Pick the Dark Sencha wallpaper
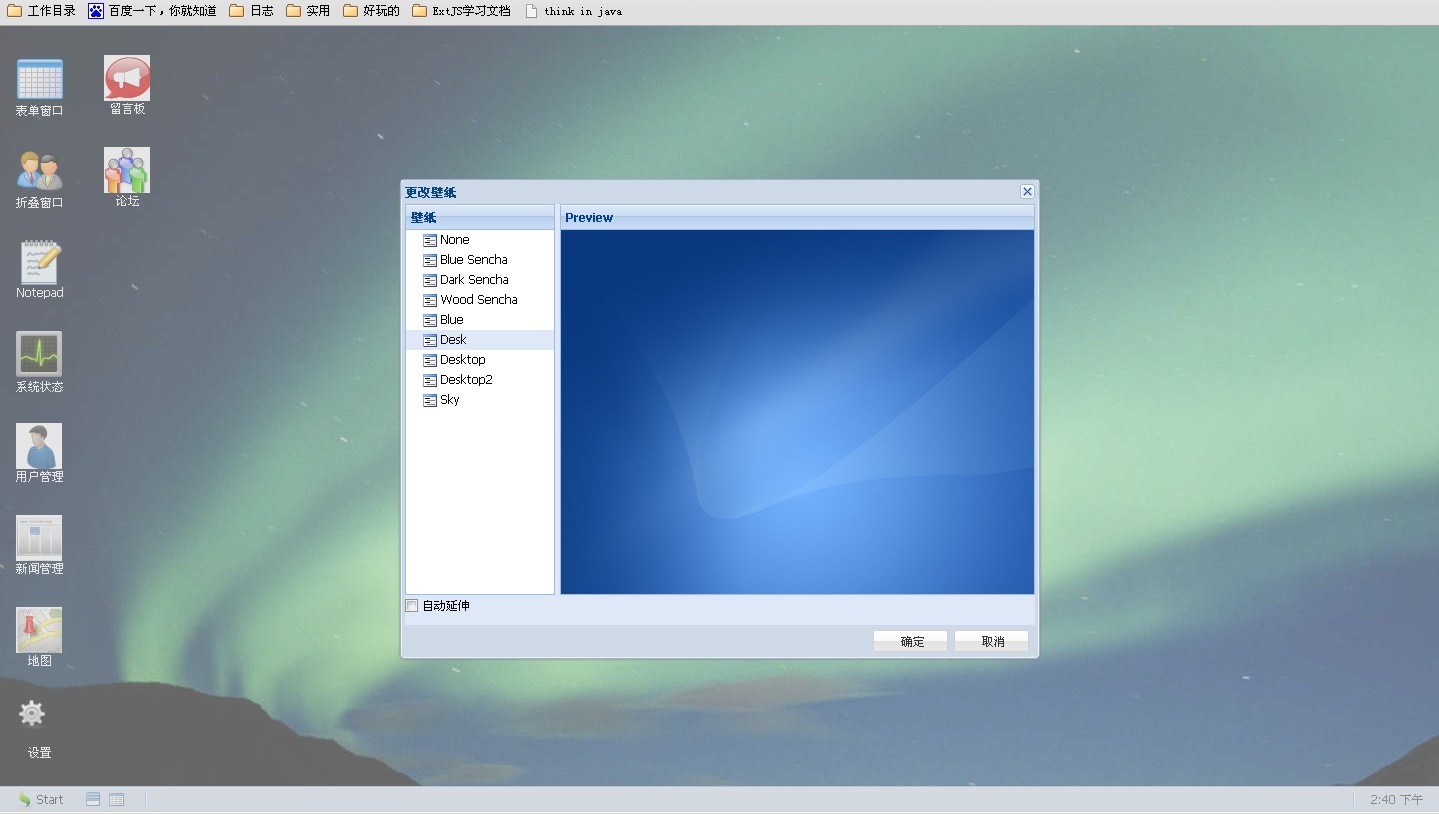The image size is (1439, 814). [480, 280]
